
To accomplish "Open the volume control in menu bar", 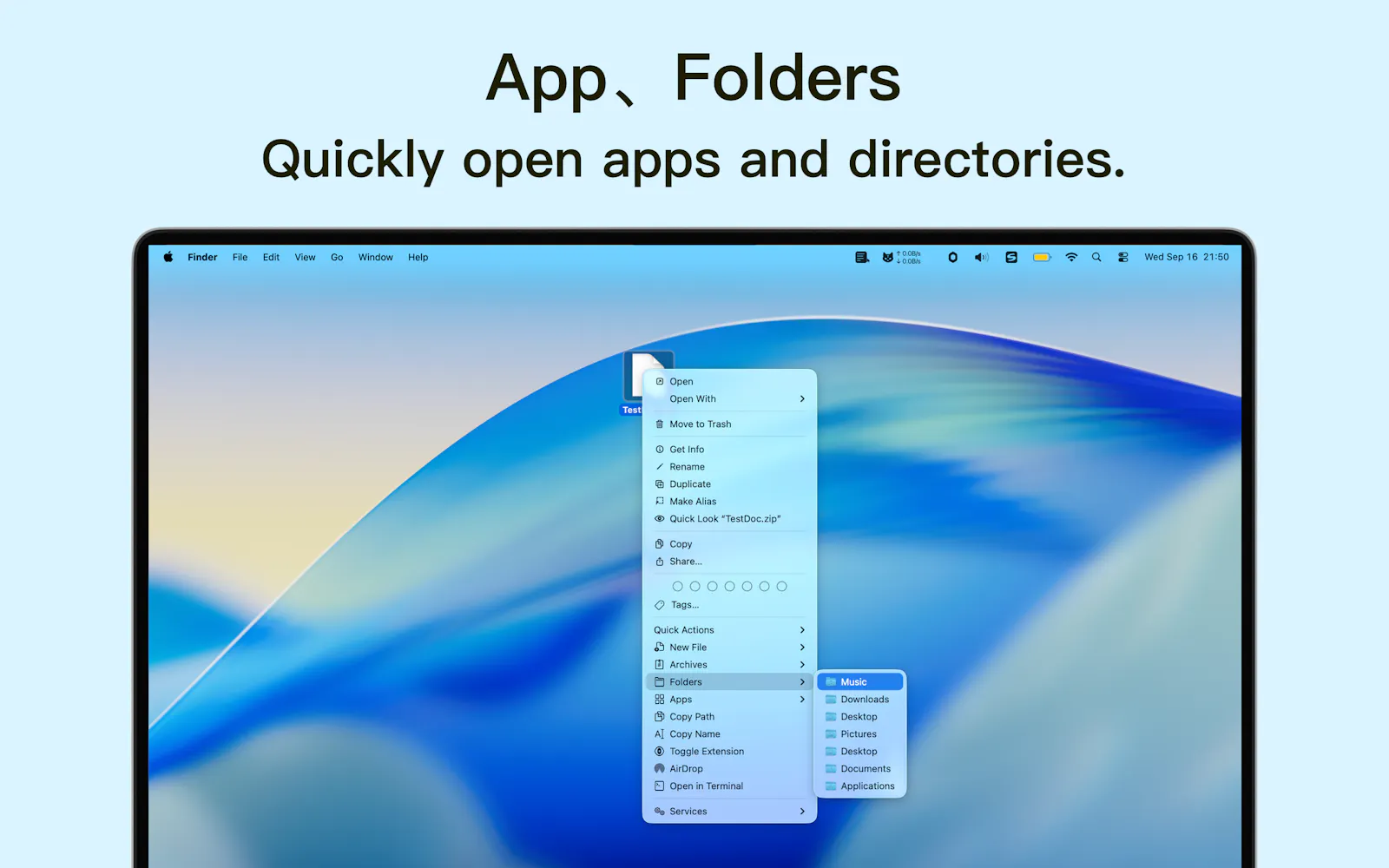I will (x=981, y=258).
